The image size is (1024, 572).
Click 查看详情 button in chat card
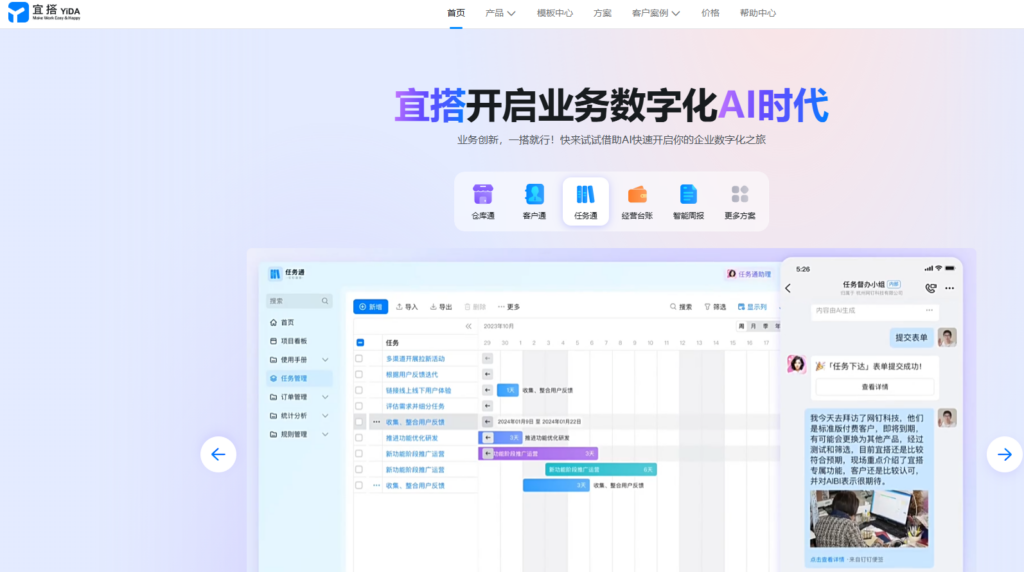click(x=874, y=387)
